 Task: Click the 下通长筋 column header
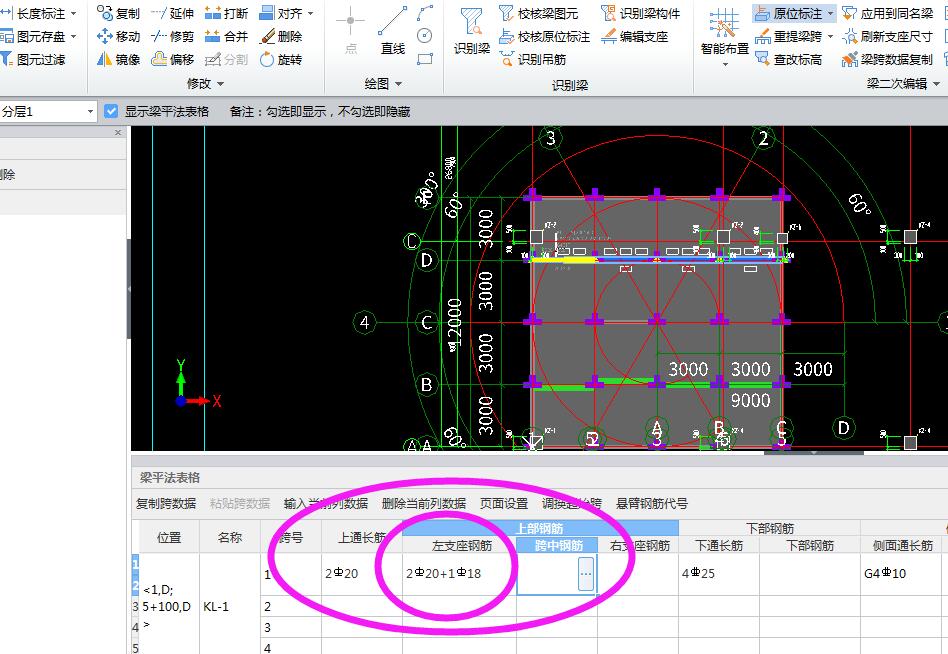pos(719,545)
